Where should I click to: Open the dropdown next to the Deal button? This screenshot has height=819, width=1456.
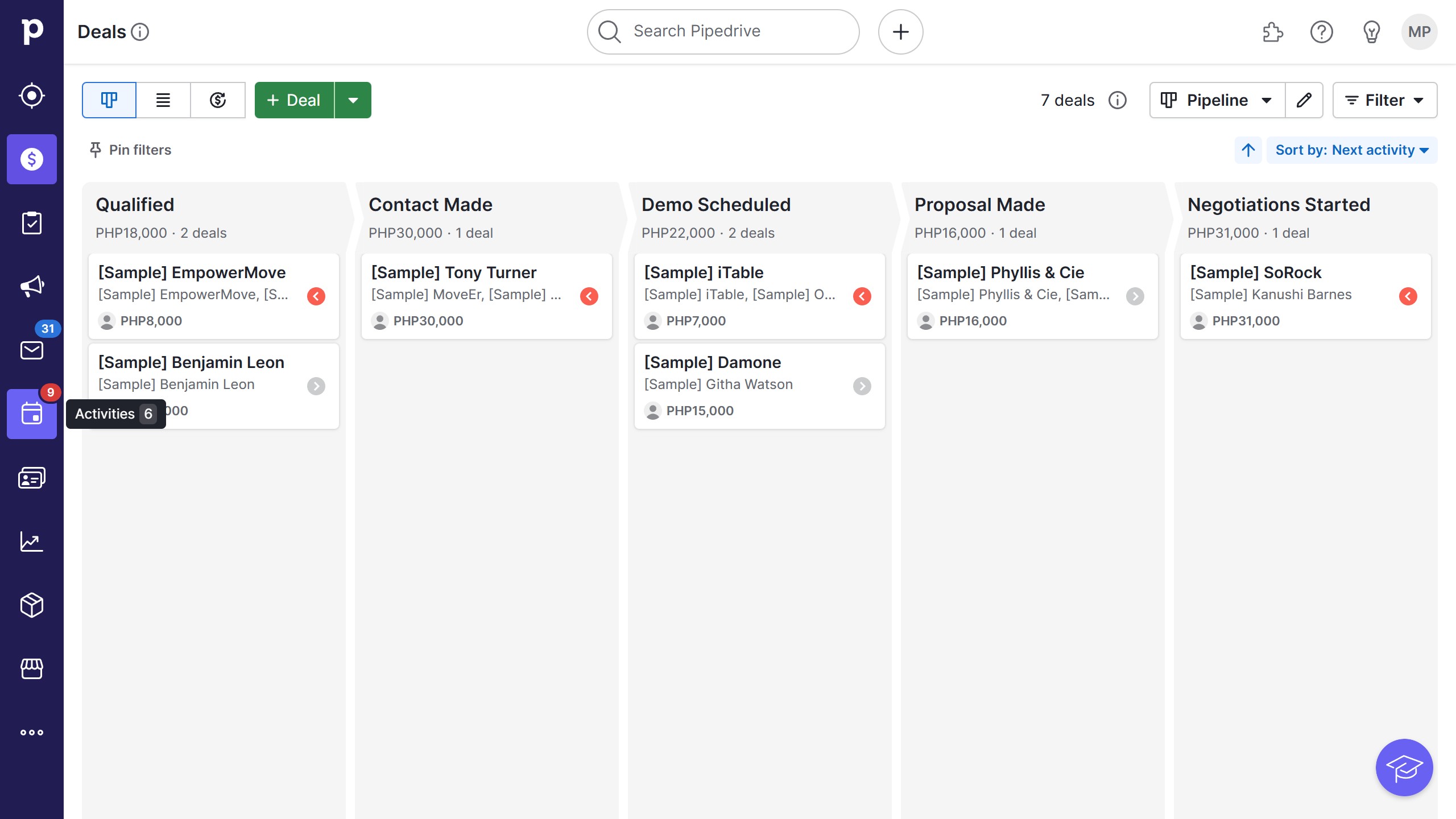(x=353, y=100)
